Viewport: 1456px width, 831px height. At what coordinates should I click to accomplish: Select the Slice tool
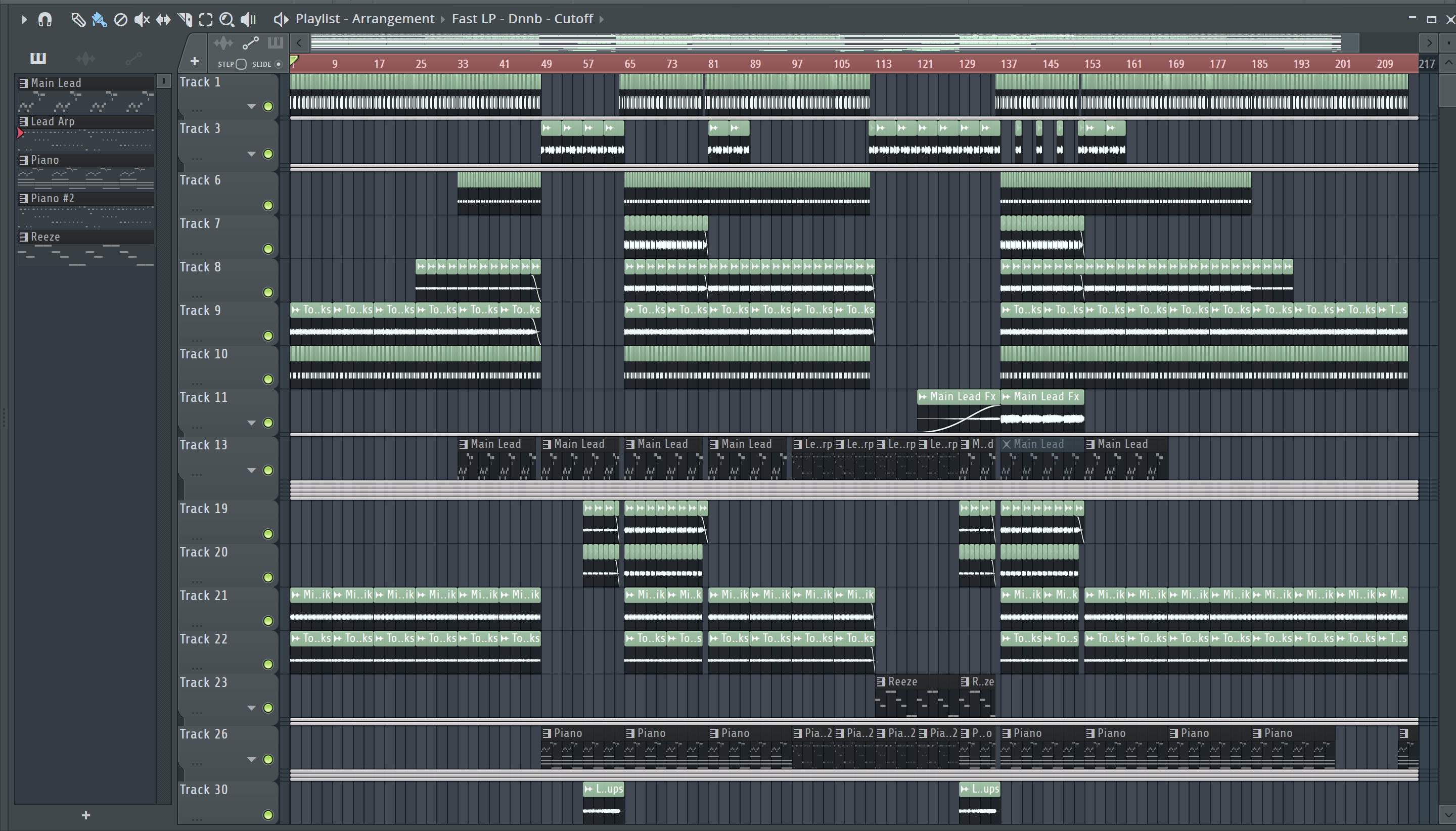(x=185, y=19)
